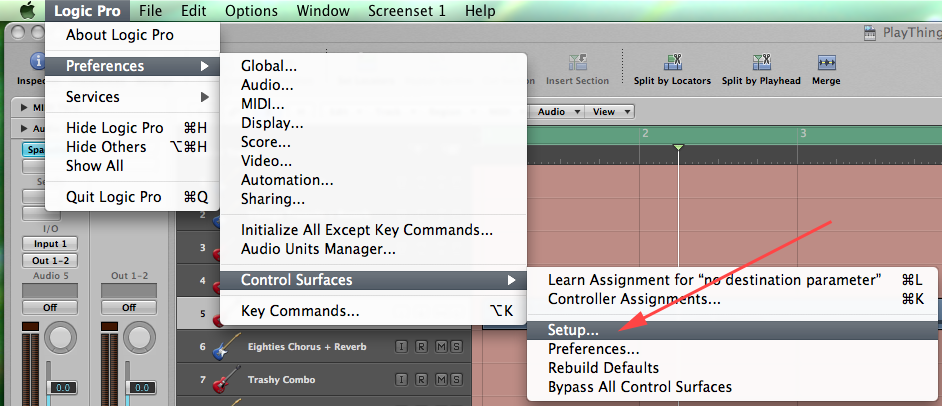Click the Off automation button under Audio 5
This screenshot has width=942, height=406.
49,307
